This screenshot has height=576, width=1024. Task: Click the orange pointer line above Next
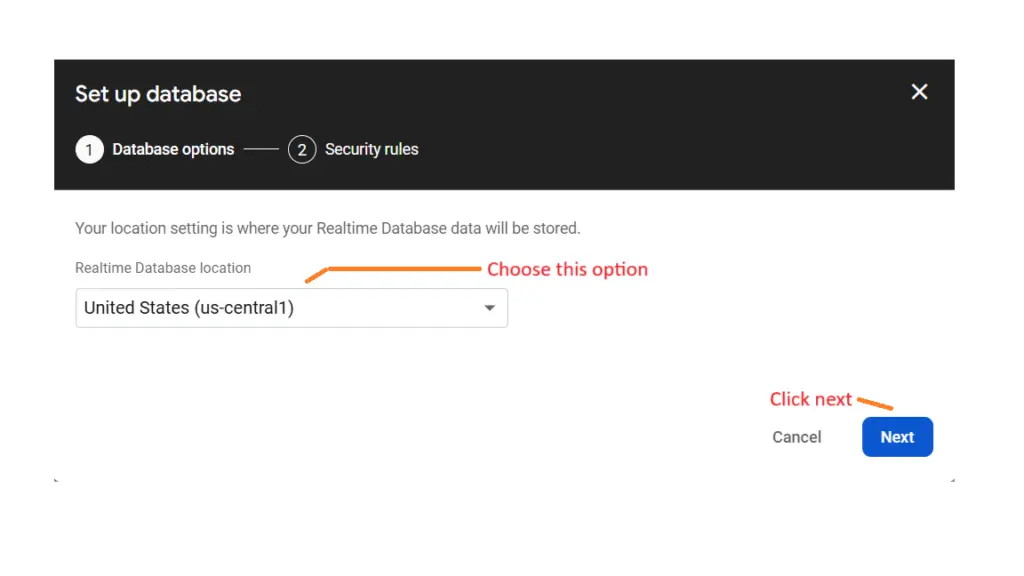tap(875, 404)
